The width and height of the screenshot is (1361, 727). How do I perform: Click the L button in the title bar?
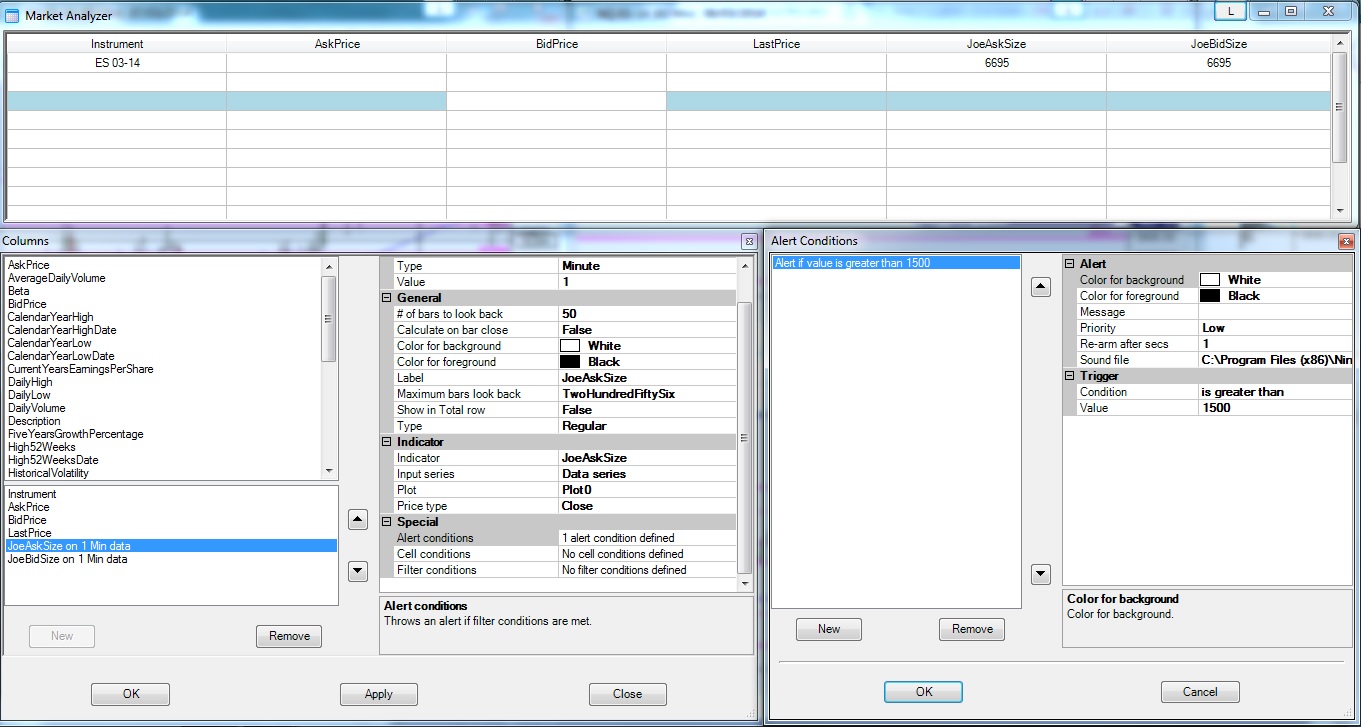(1230, 11)
